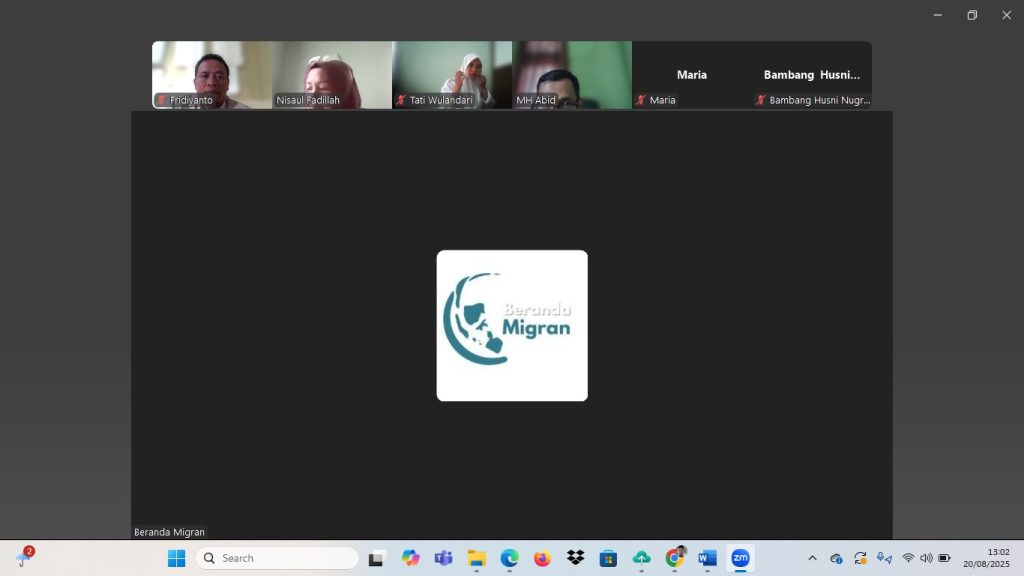The image size is (1024, 576).
Task: Show hidden system tray icons
Action: 812,558
